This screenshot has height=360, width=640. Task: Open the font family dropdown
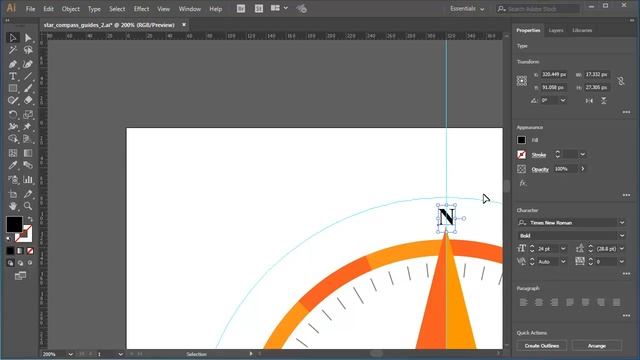pyautogui.click(x=622, y=223)
